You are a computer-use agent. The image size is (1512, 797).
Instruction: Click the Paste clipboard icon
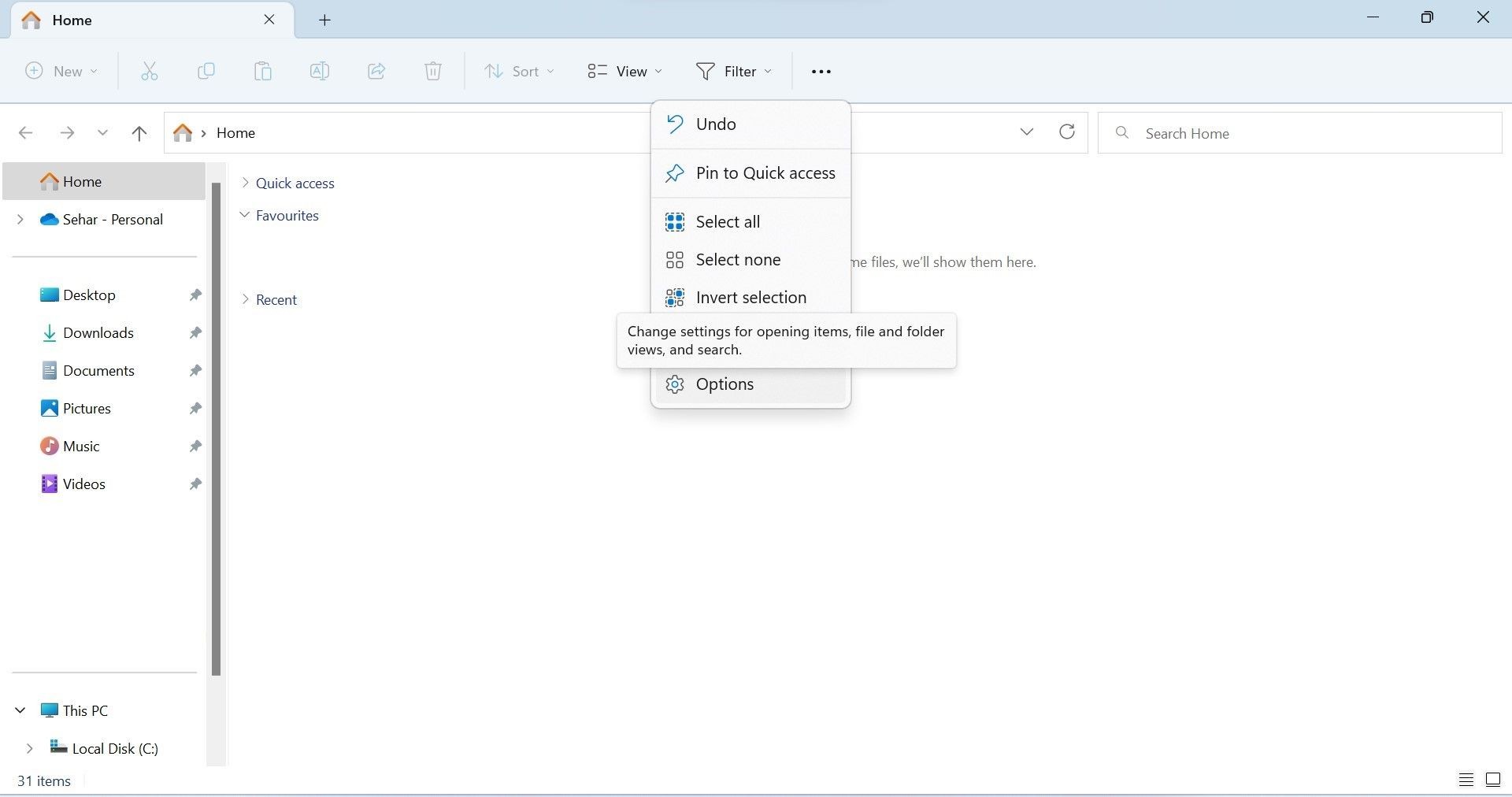click(262, 71)
